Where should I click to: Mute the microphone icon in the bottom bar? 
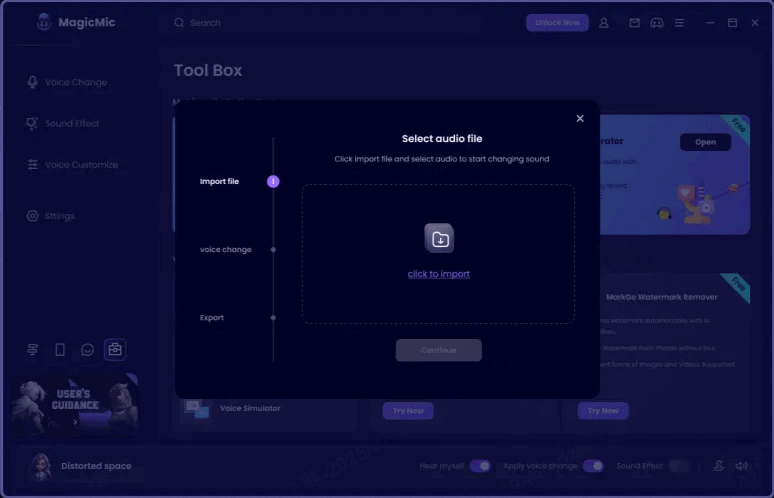719,465
